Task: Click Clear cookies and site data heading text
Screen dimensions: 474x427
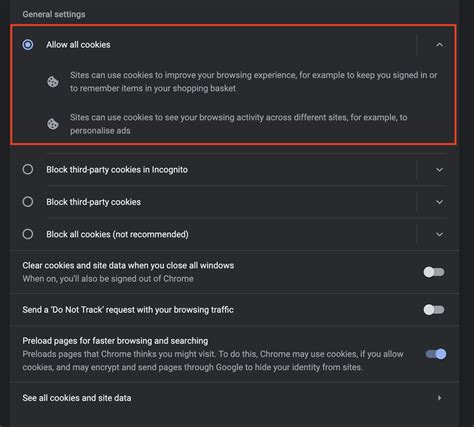Action: tap(128, 265)
